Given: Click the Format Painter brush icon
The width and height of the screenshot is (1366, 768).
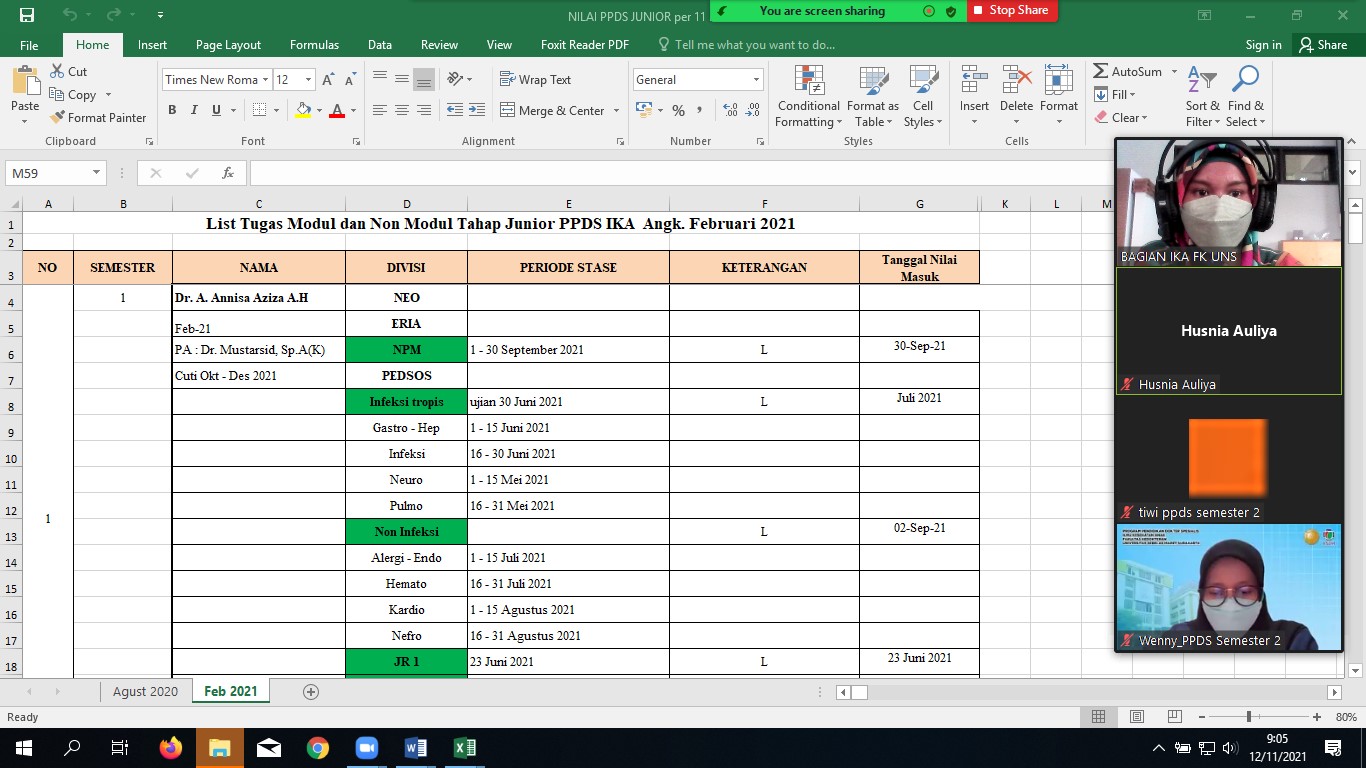Looking at the screenshot, I should [58, 118].
